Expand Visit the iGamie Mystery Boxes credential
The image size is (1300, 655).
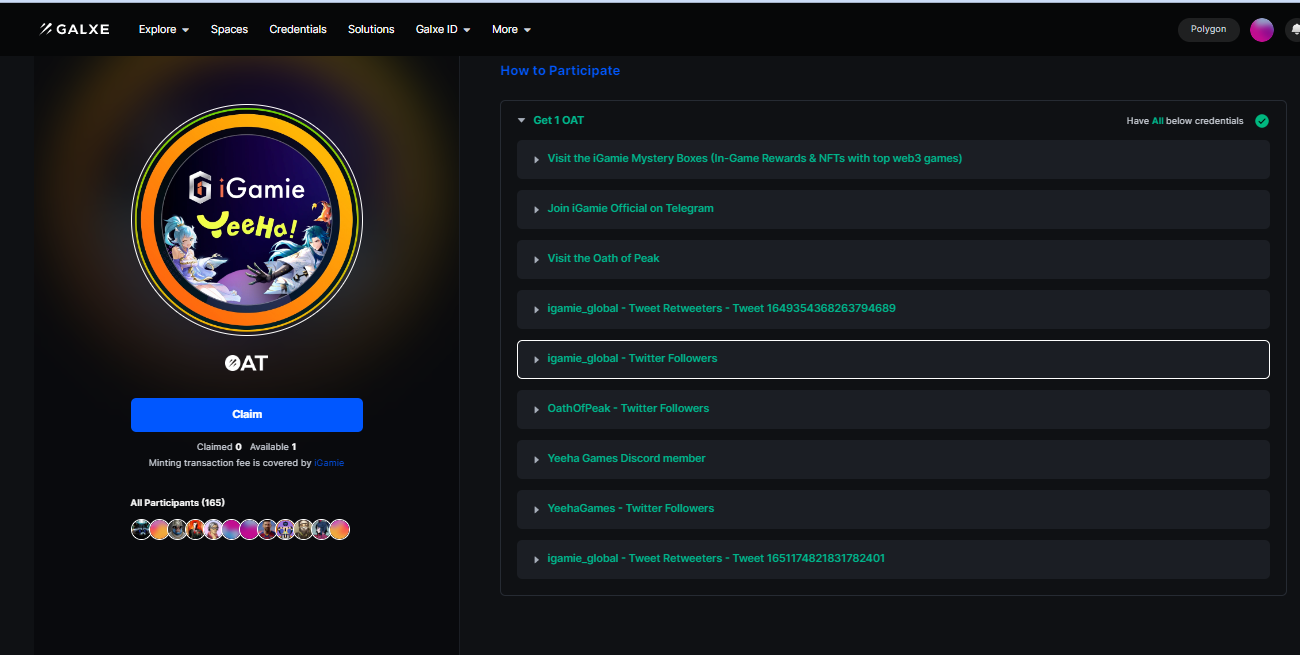893,159
